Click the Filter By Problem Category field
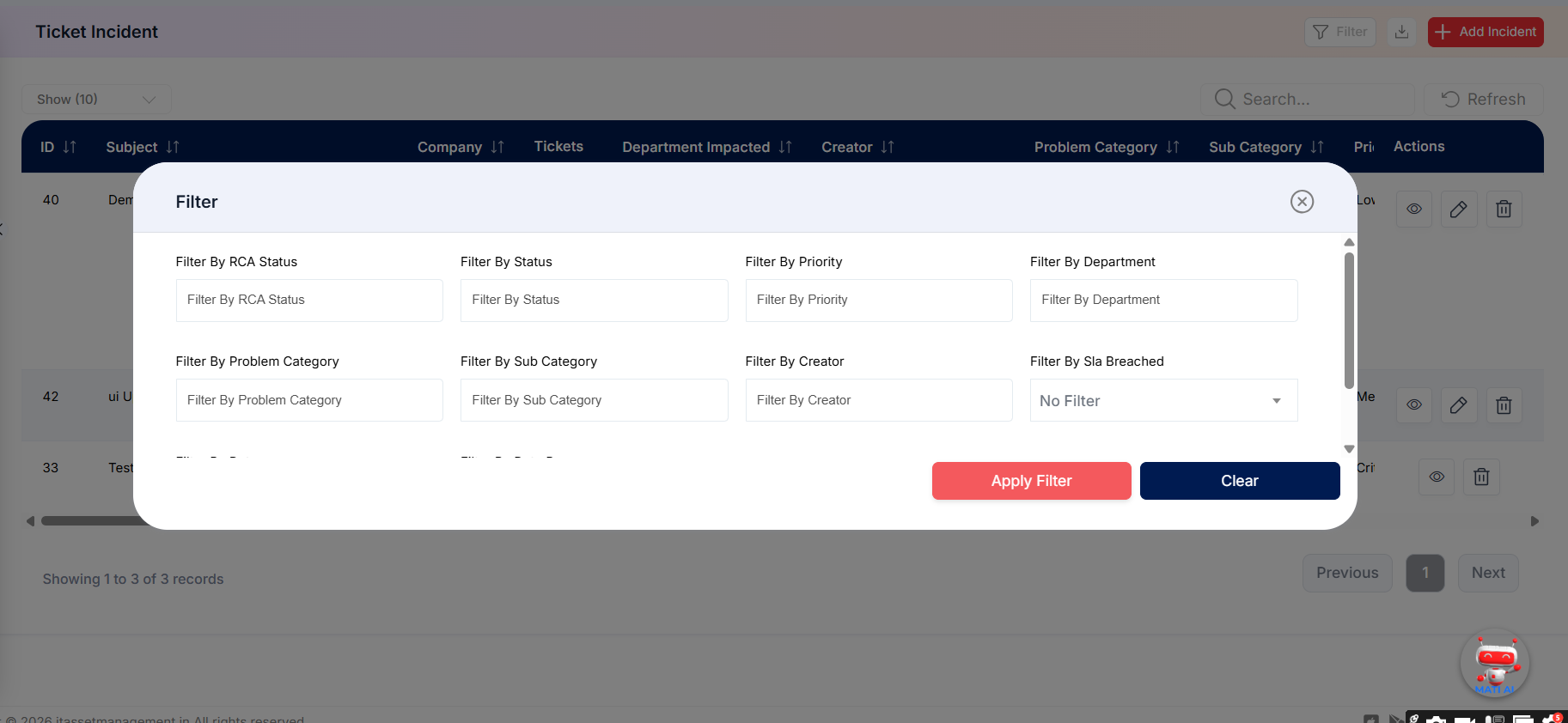The height and width of the screenshot is (723, 1568). click(309, 400)
